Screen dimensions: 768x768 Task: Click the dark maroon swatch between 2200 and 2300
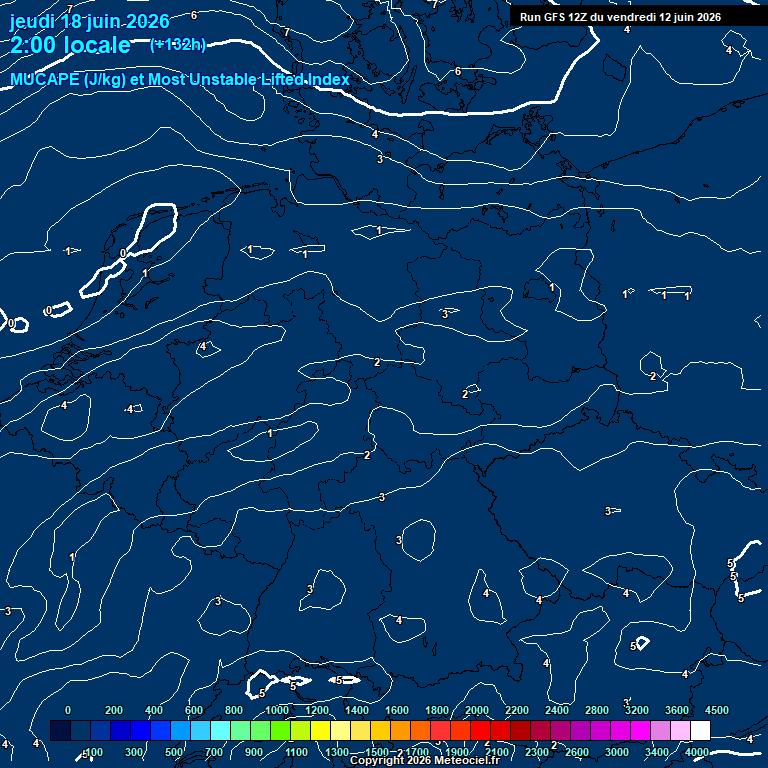tap(520, 730)
